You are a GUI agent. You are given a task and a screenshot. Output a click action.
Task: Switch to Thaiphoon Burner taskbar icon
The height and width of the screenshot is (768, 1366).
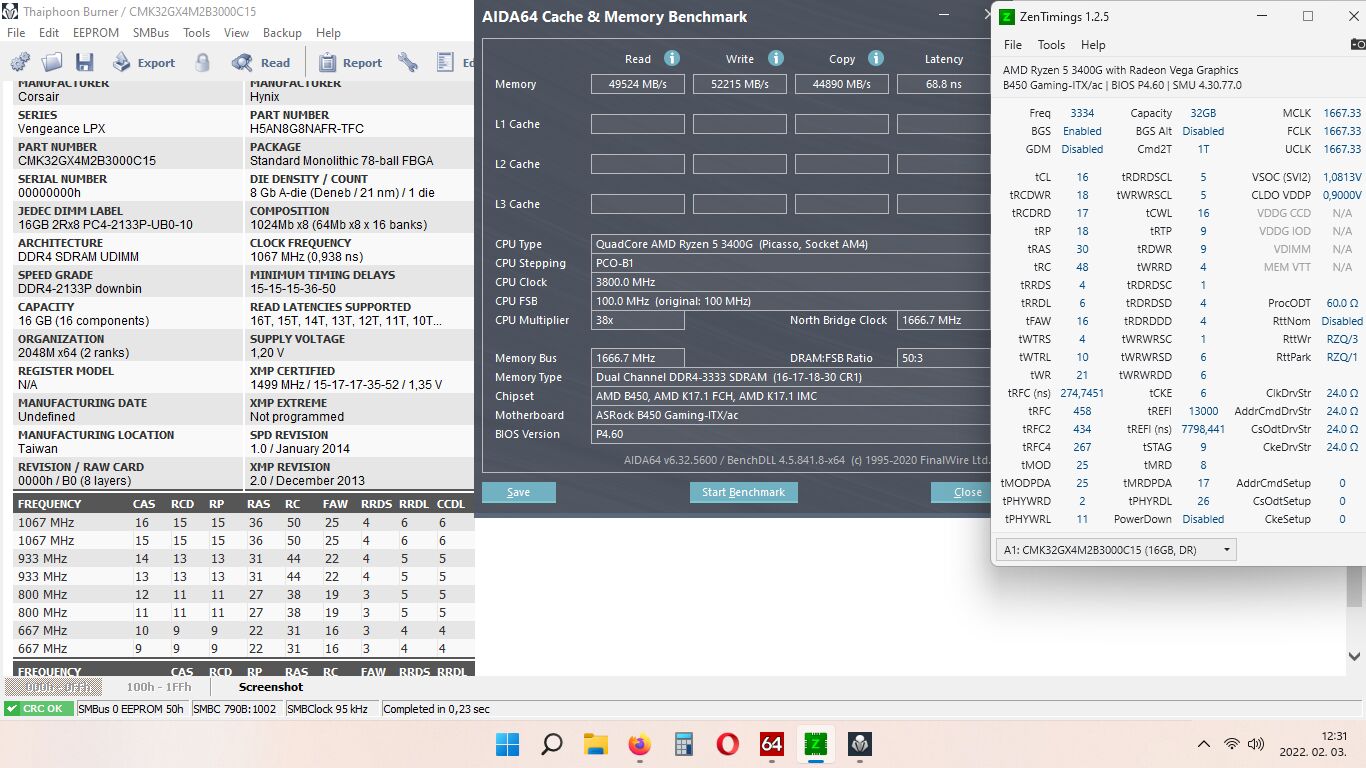pos(860,744)
